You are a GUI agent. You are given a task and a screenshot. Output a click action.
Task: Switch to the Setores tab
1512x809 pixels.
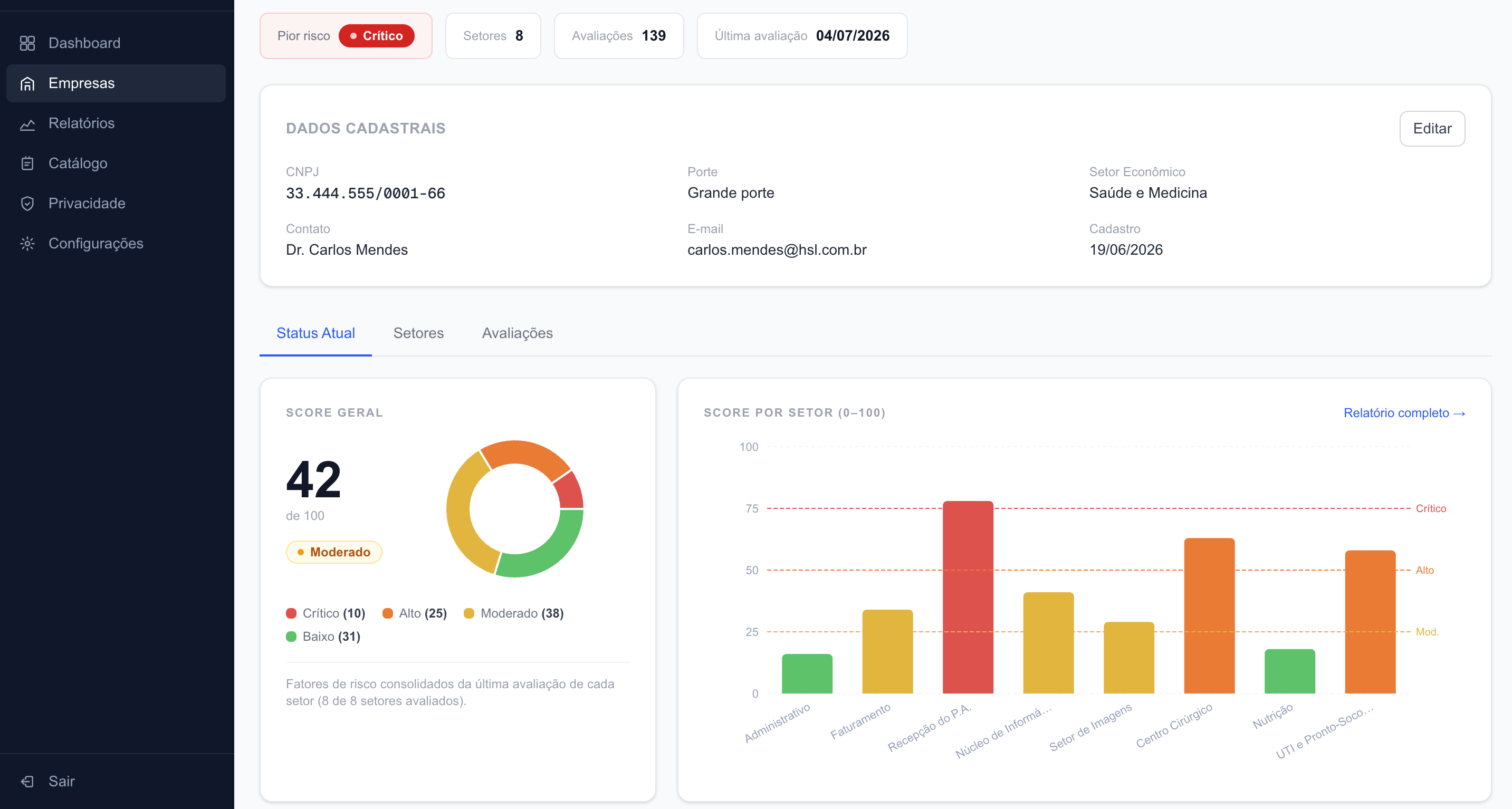(418, 333)
